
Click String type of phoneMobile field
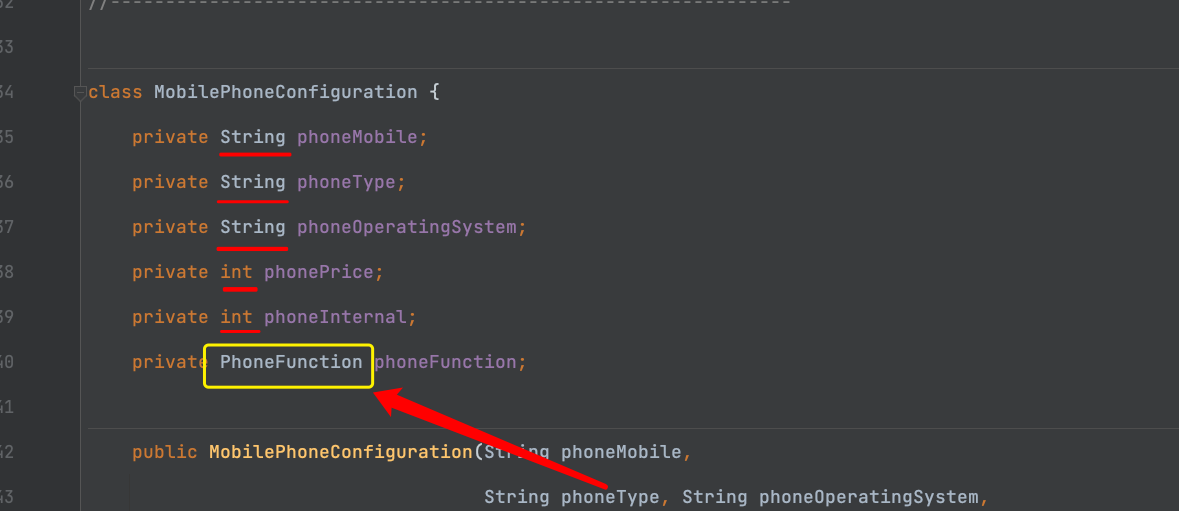coord(253,137)
